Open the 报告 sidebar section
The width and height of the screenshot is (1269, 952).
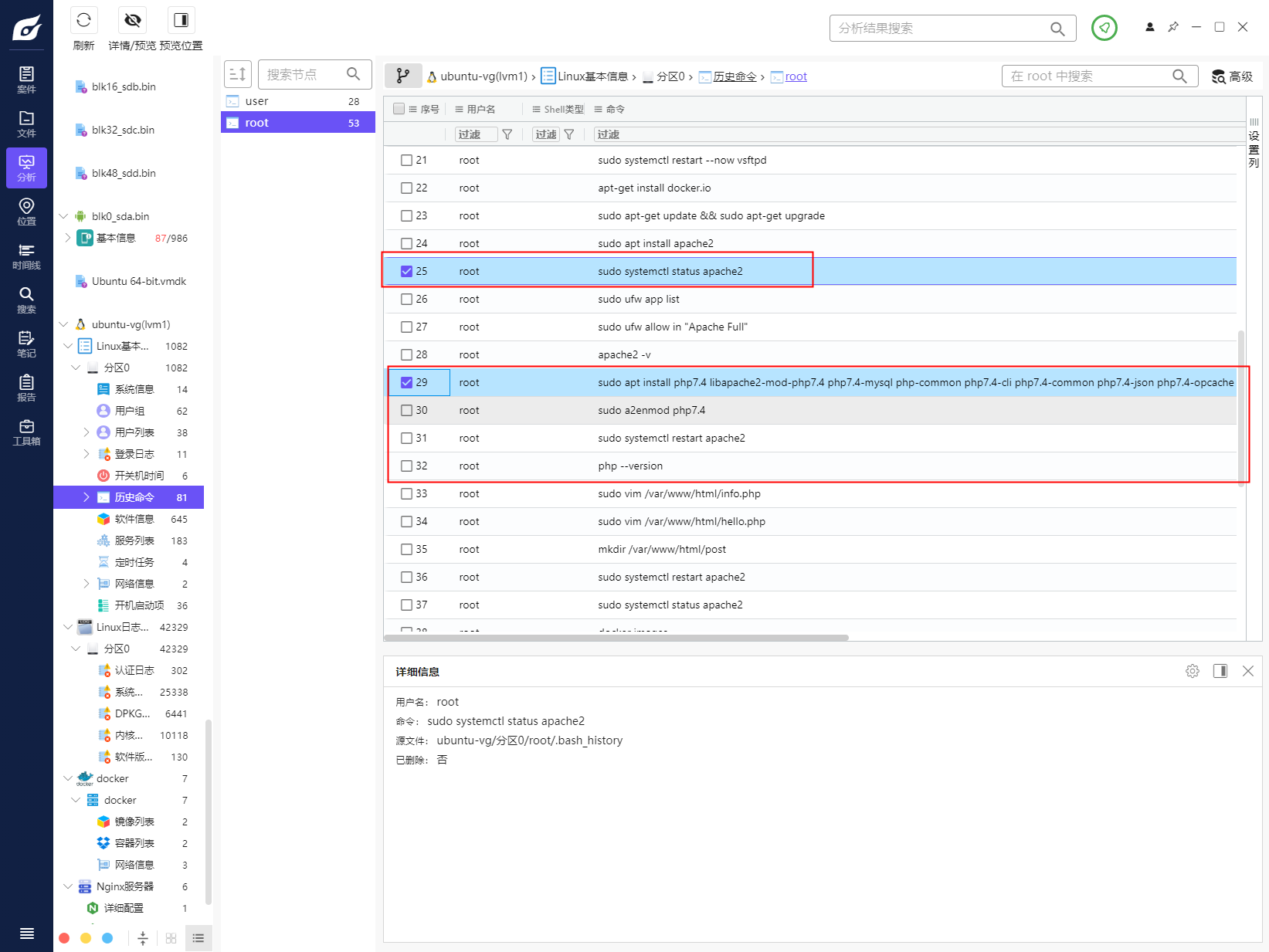tap(26, 388)
